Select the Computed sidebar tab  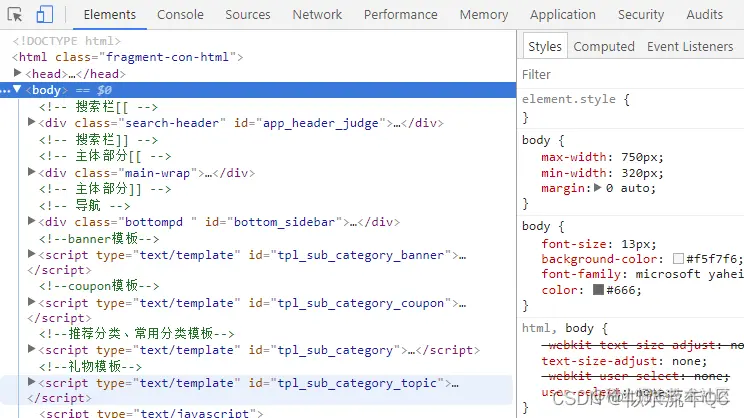pyautogui.click(x=604, y=46)
